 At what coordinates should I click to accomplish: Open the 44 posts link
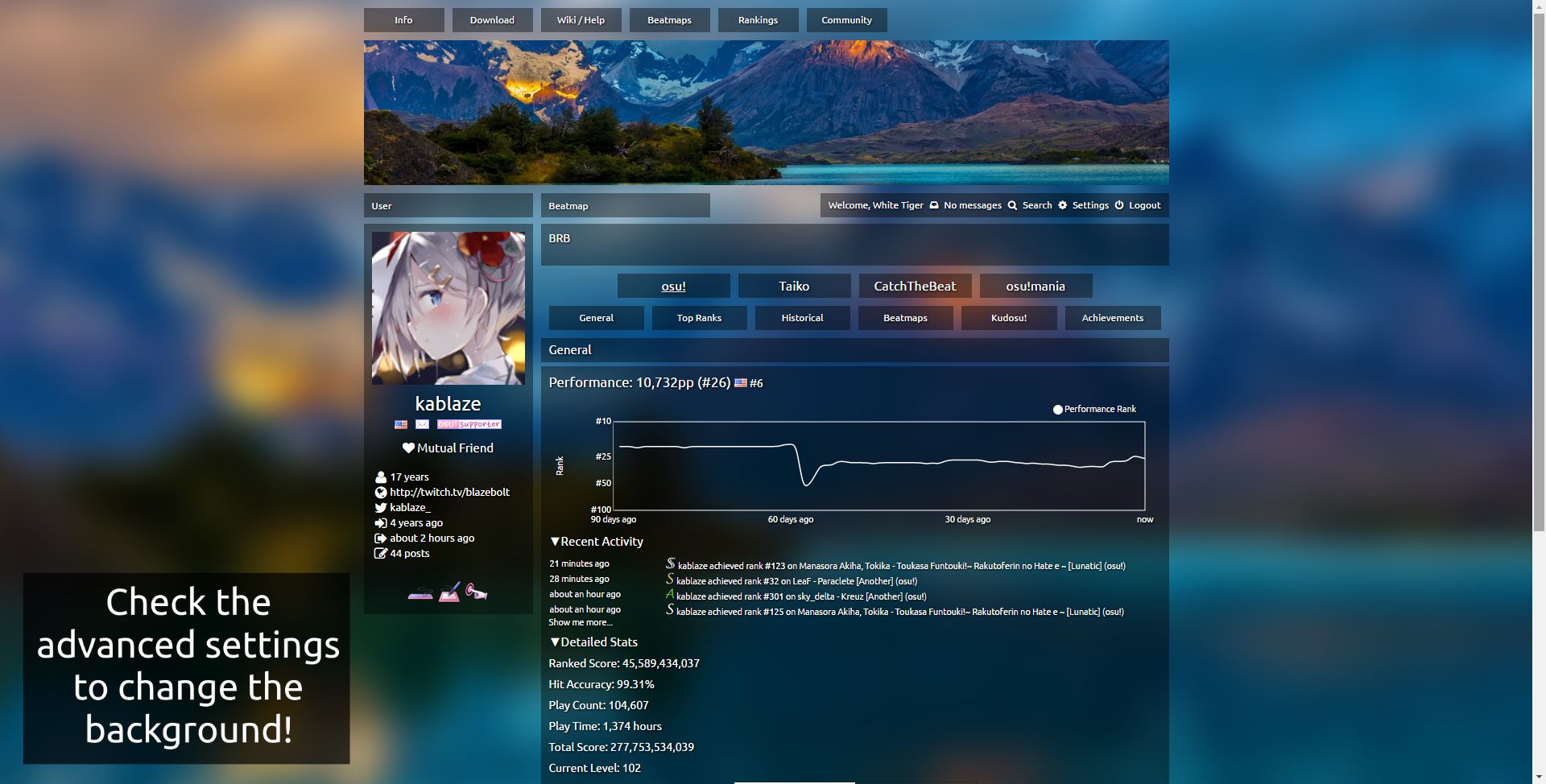tap(410, 553)
